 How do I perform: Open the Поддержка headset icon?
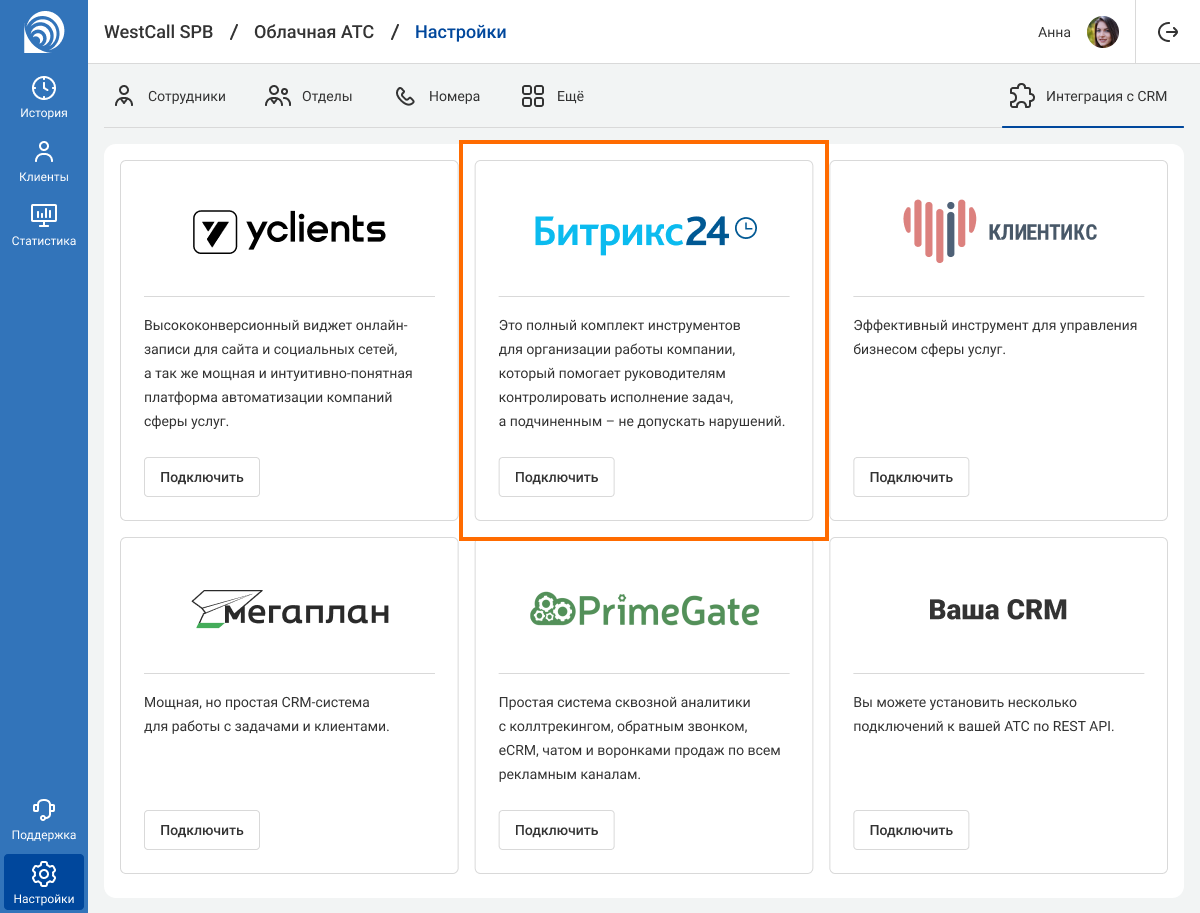click(x=44, y=809)
